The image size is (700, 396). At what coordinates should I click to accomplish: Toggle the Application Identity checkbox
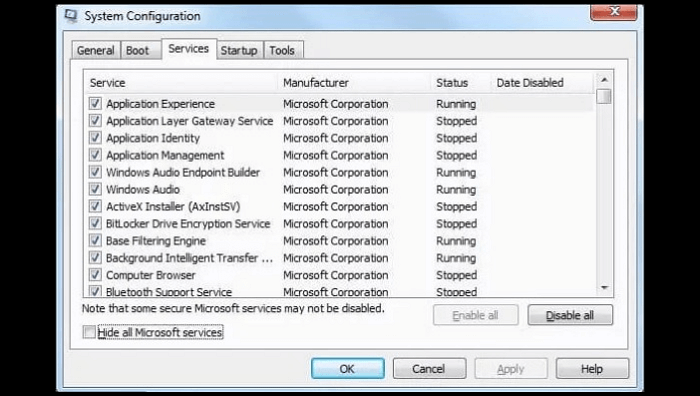(x=95, y=138)
